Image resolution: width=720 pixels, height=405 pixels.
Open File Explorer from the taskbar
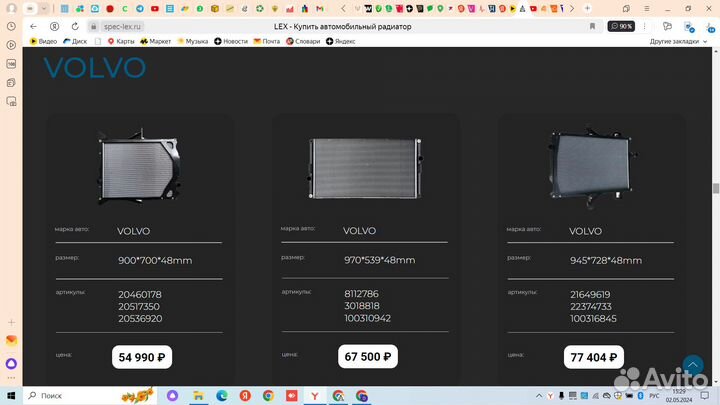coord(198,396)
